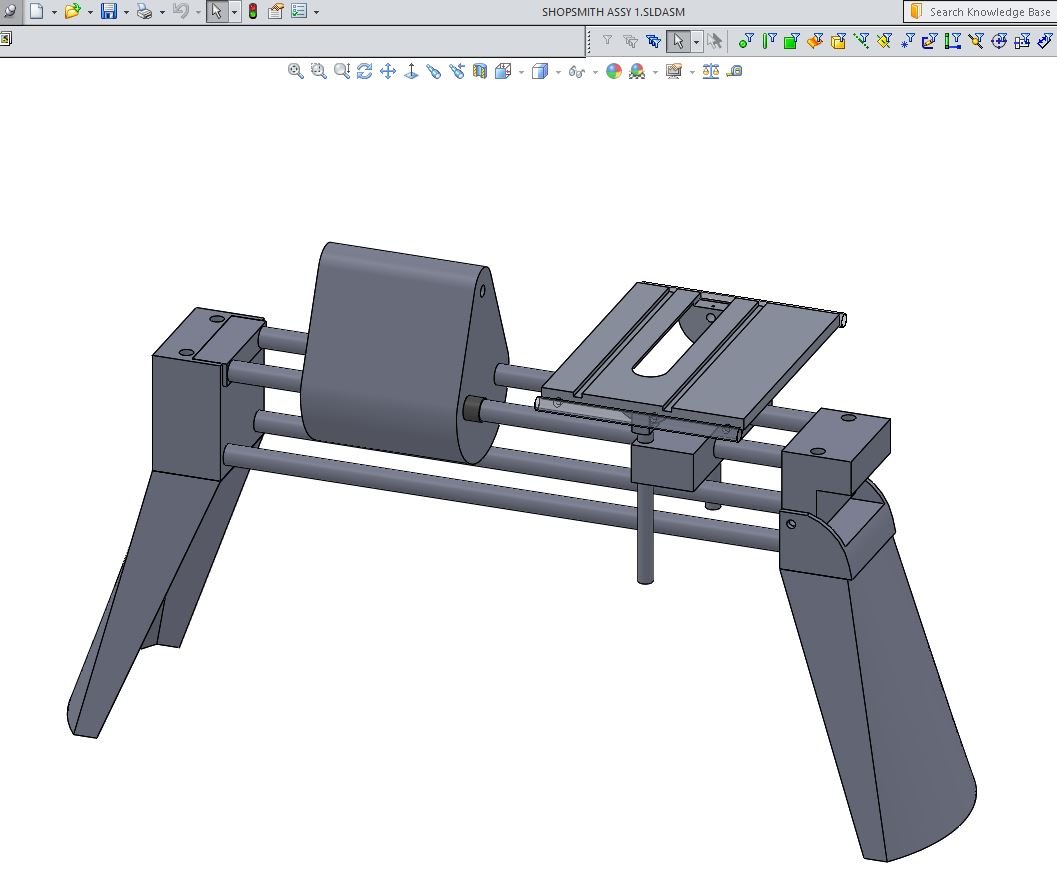The width and height of the screenshot is (1057, 879).
Task: Click the New document button
Action: [x=37, y=11]
